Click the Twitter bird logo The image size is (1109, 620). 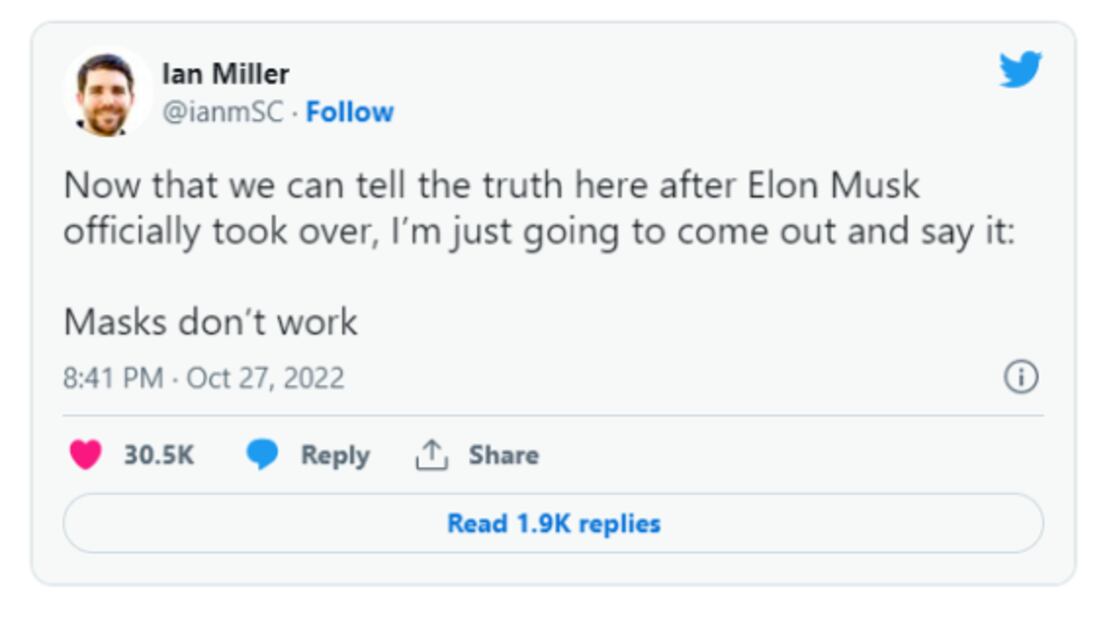1020,70
